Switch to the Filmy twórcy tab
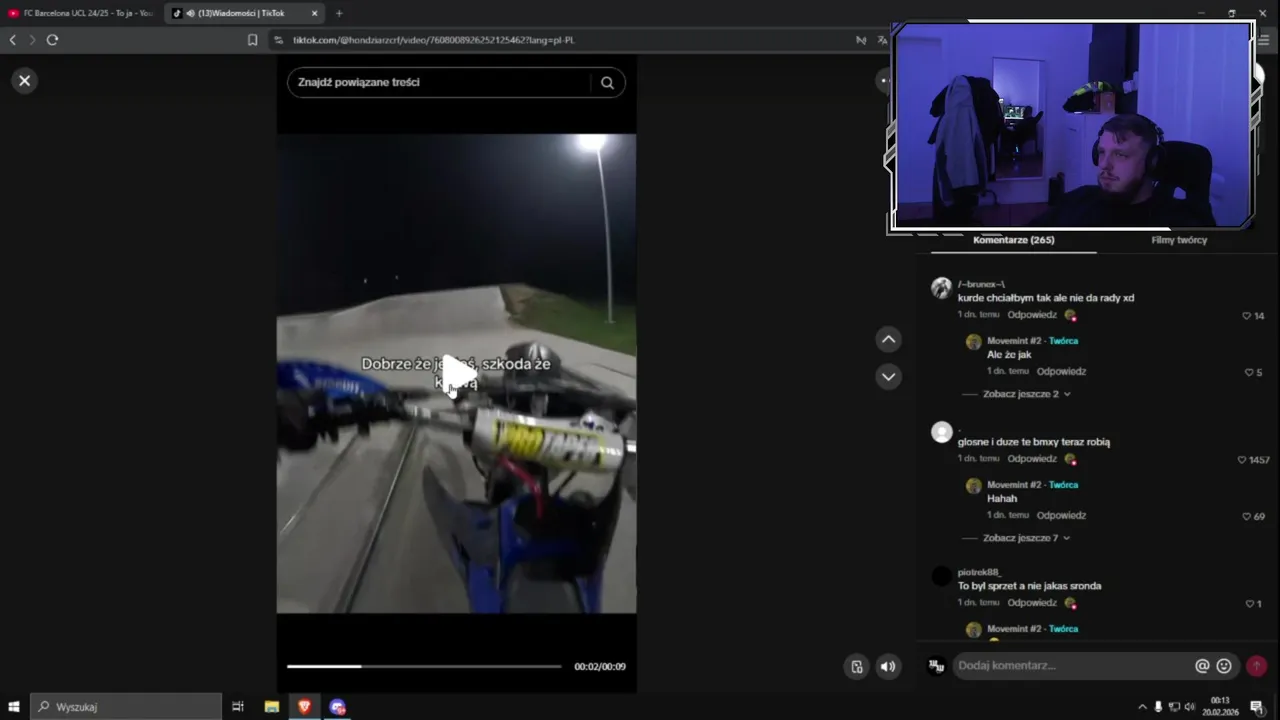 (1179, 240)
